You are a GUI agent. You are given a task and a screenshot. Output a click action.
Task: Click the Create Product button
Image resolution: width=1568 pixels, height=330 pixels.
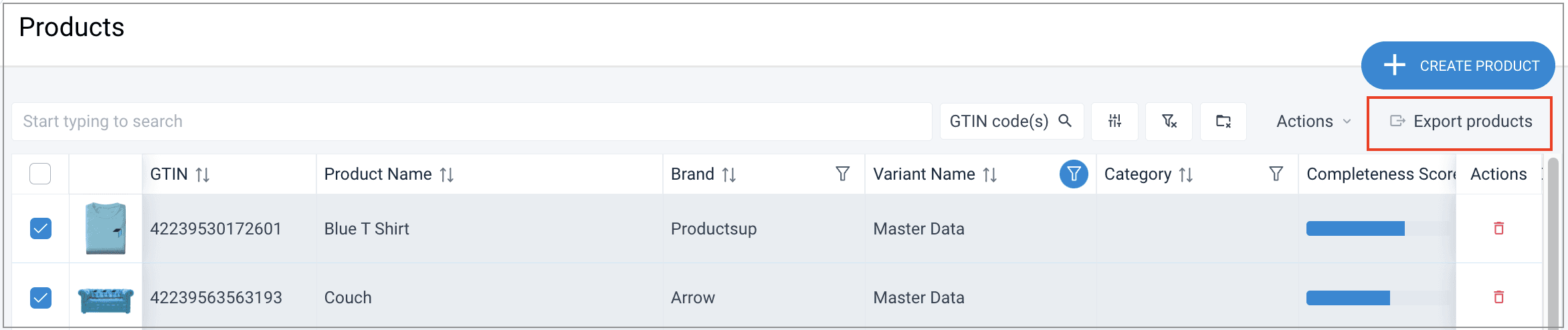click(x=1458, y=65)
